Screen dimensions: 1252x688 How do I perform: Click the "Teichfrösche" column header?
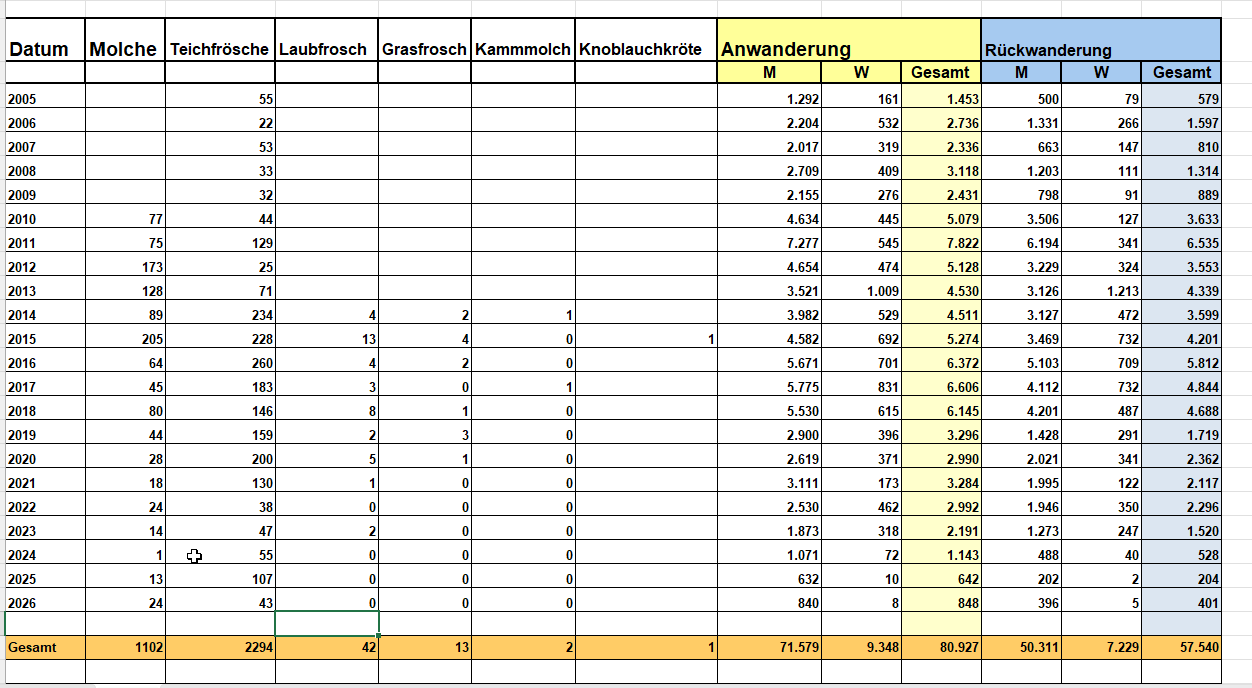click(219, 49)
